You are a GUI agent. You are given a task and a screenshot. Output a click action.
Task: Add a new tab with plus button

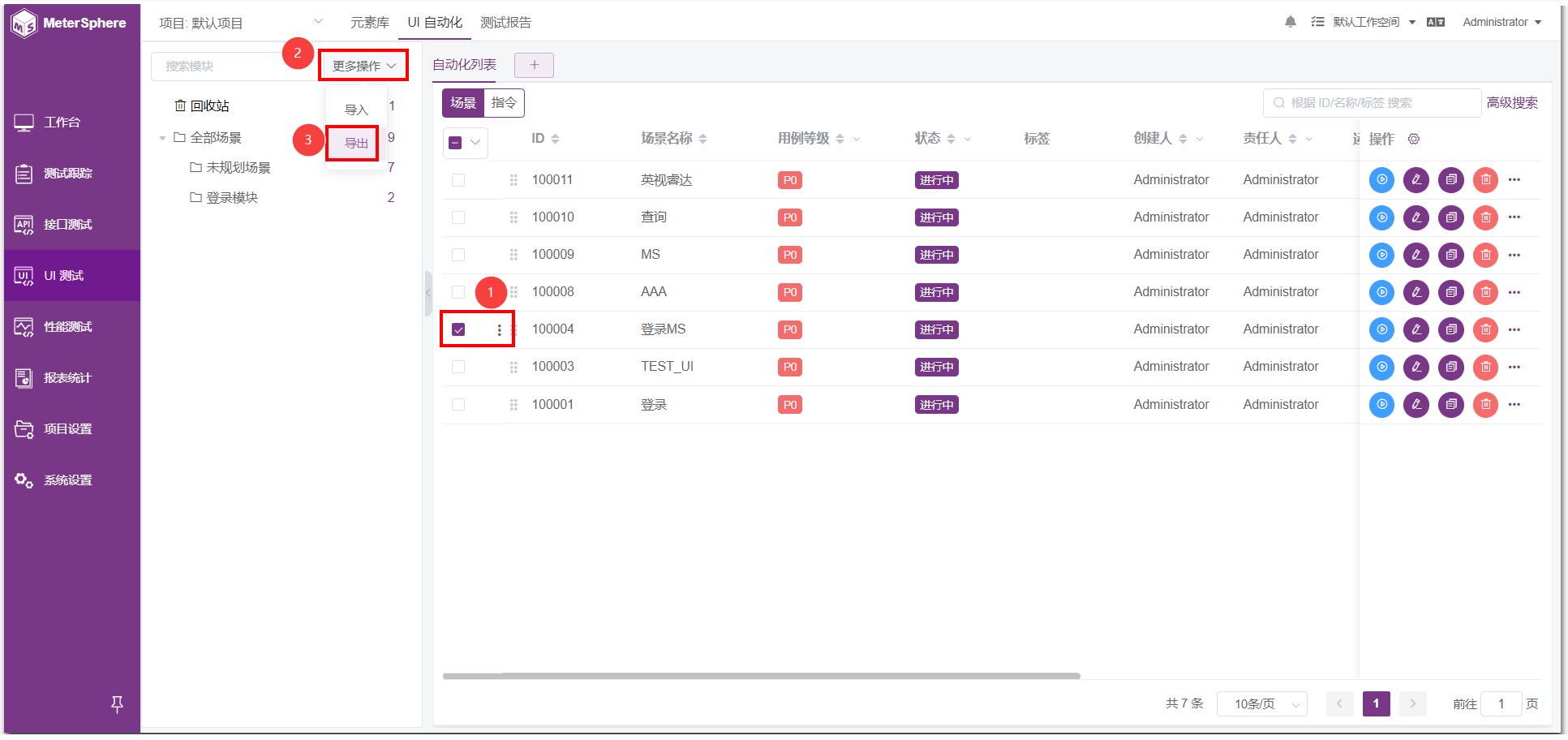[x=534, y=65]
